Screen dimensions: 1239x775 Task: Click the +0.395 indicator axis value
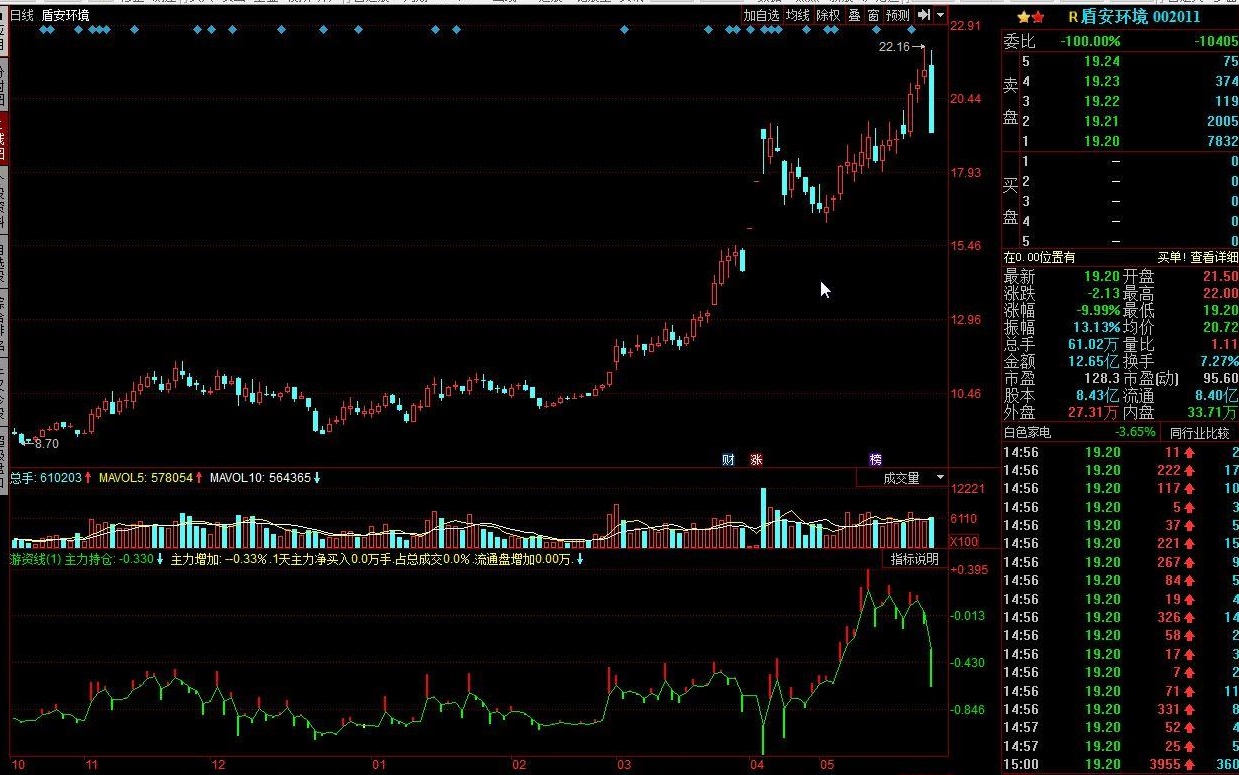[970, 570]
